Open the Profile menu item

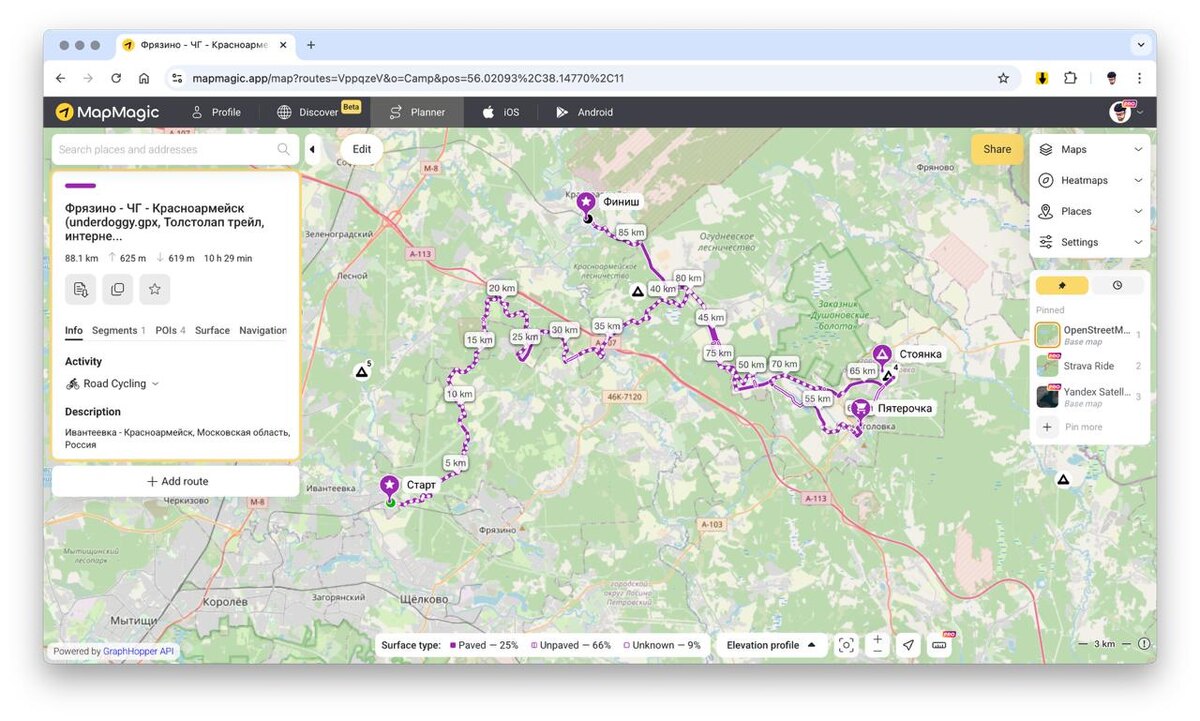216,112
